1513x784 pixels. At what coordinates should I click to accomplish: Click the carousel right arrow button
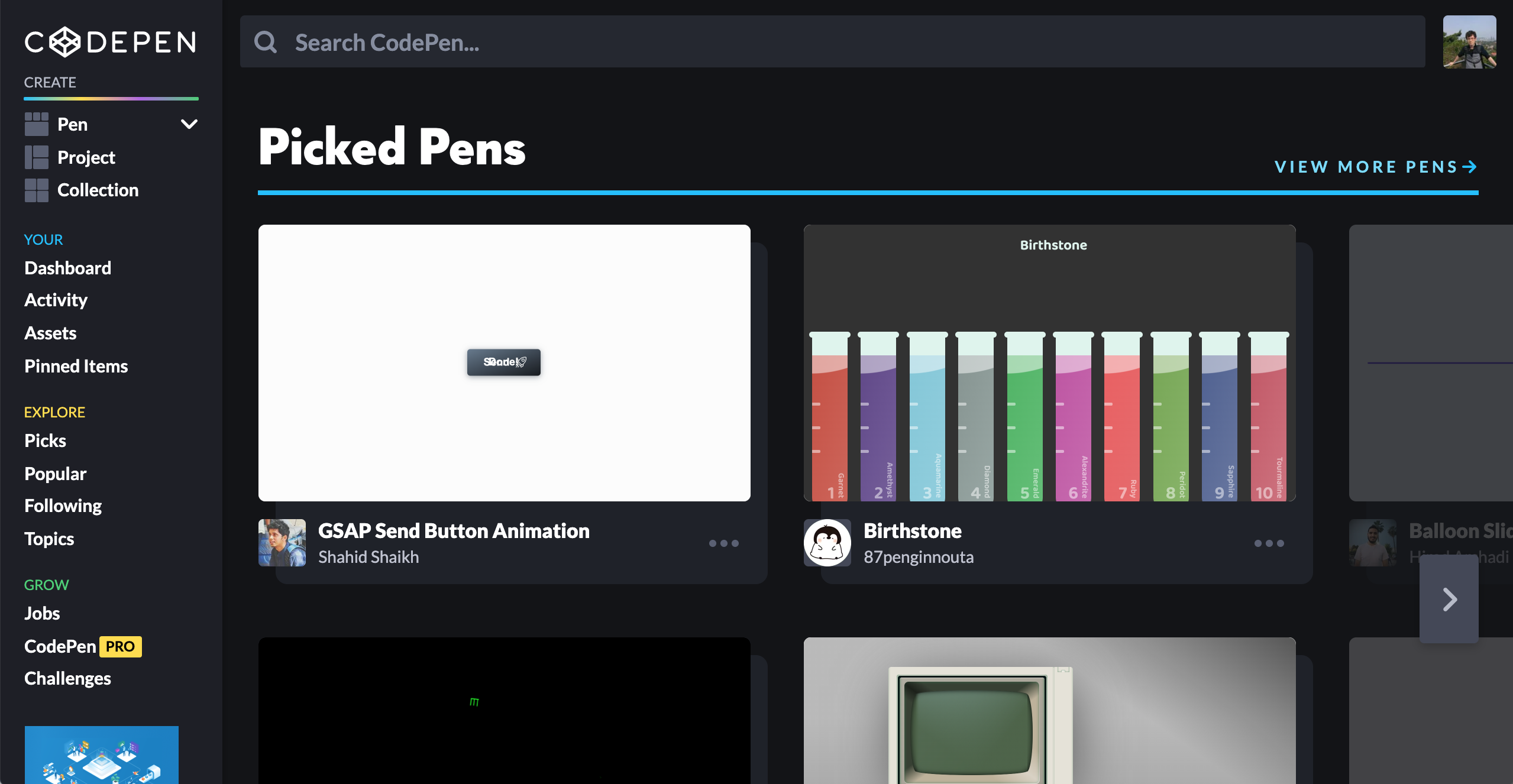(1449, 599)
